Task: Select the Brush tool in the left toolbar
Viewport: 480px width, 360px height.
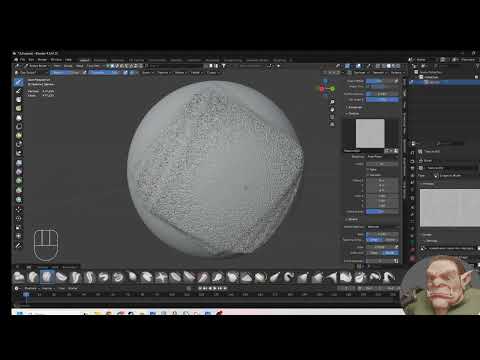Action: pyautogui.click(x=19, y=82)
